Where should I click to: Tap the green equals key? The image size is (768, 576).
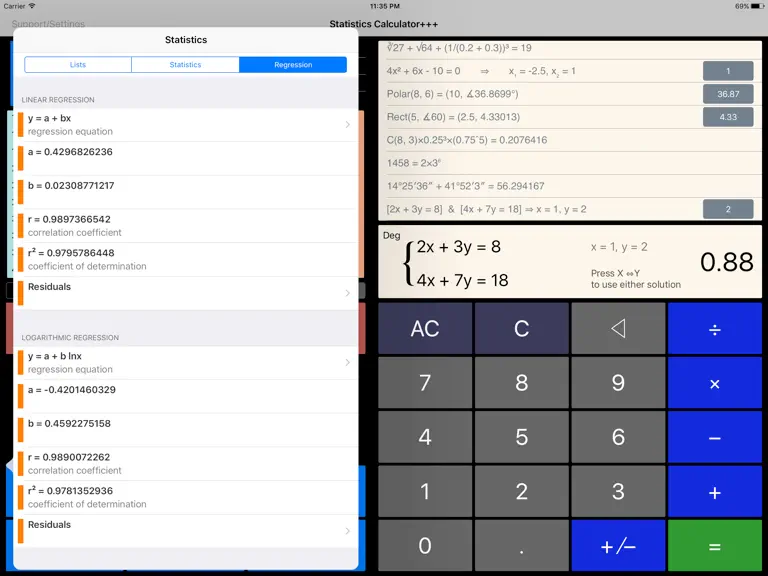[715, 546]
